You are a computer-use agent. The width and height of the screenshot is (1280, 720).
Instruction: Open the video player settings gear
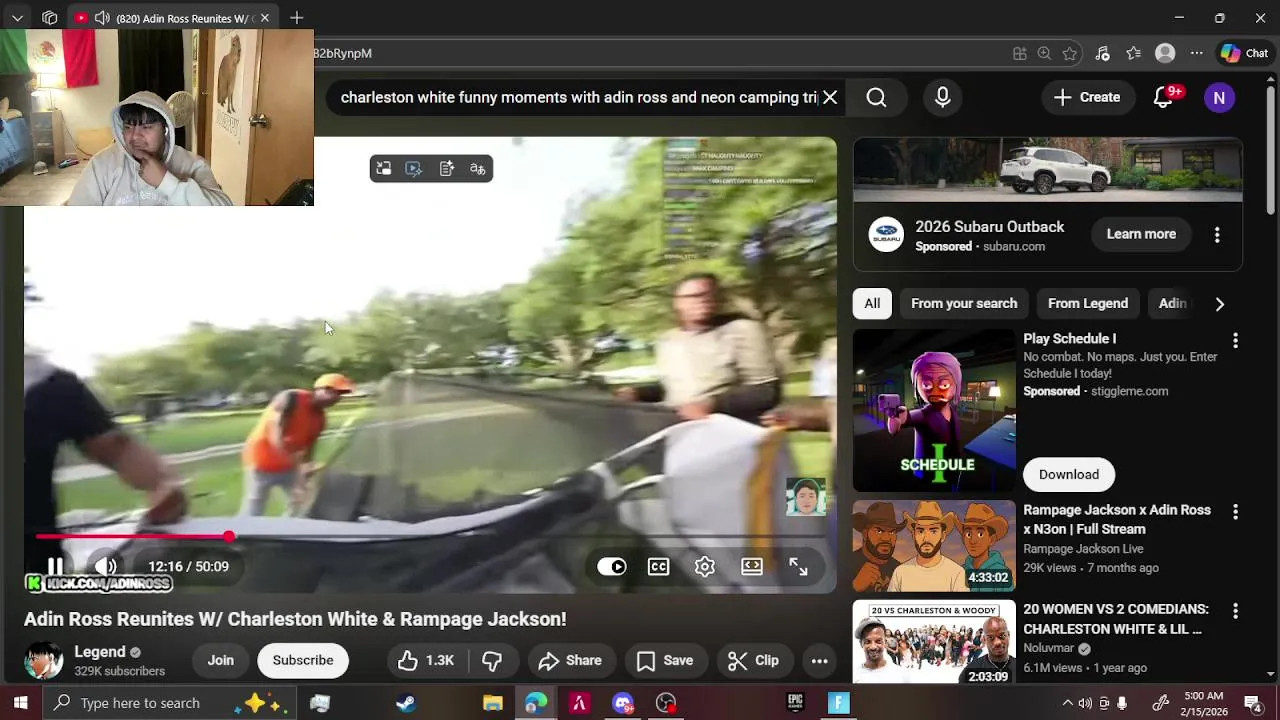pyautogui.click(x=705, y=567)
